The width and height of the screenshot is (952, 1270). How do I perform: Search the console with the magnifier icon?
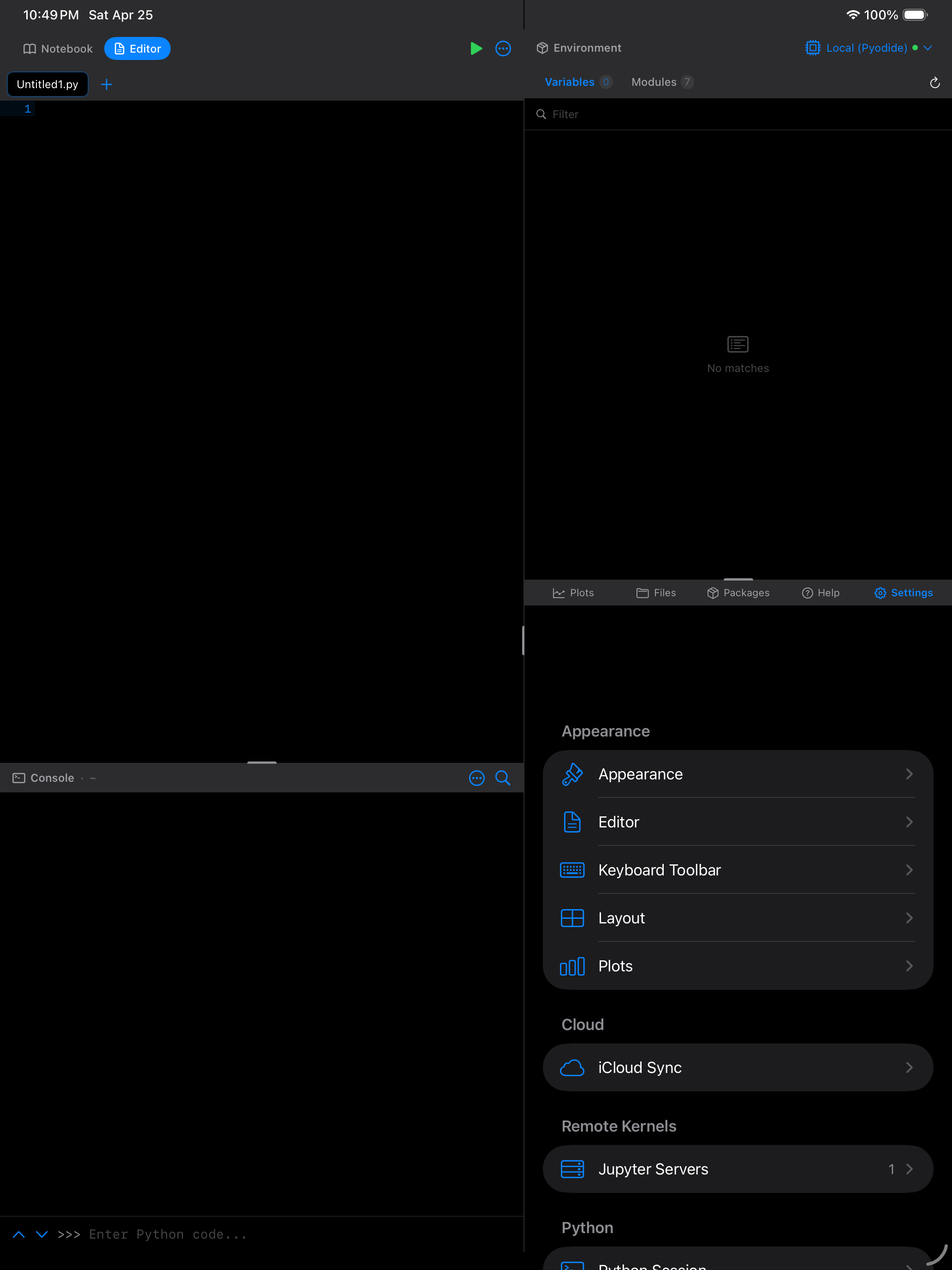point(503,778)
